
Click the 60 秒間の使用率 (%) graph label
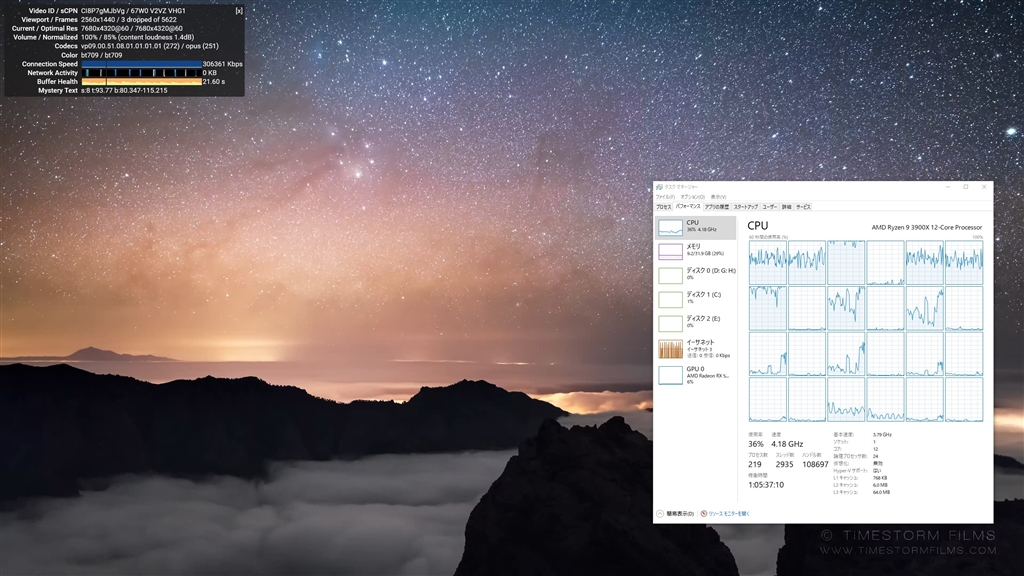768,237
